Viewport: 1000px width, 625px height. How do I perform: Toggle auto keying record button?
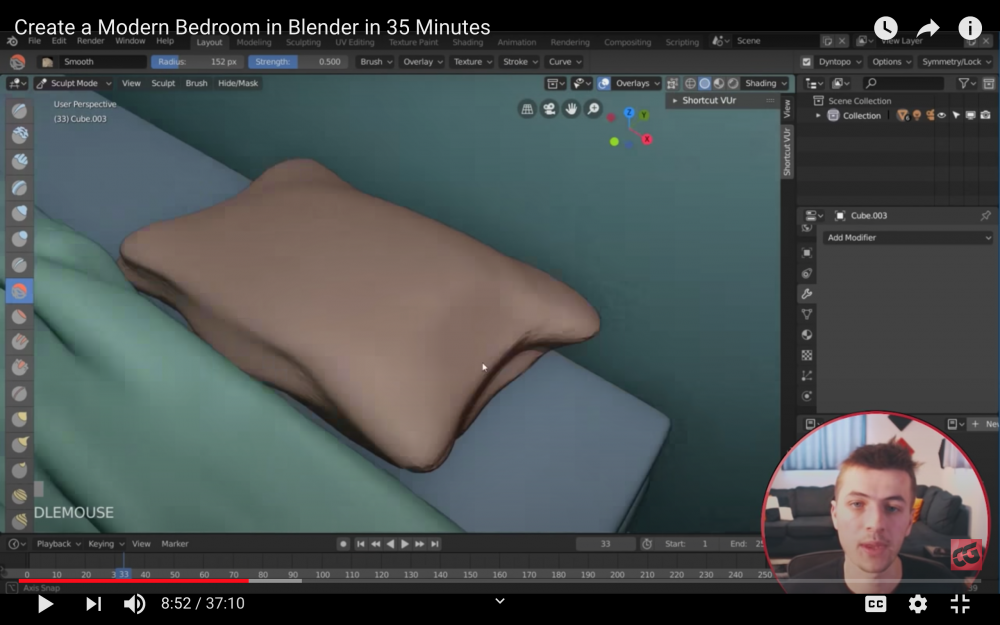(x=343, y=544)
